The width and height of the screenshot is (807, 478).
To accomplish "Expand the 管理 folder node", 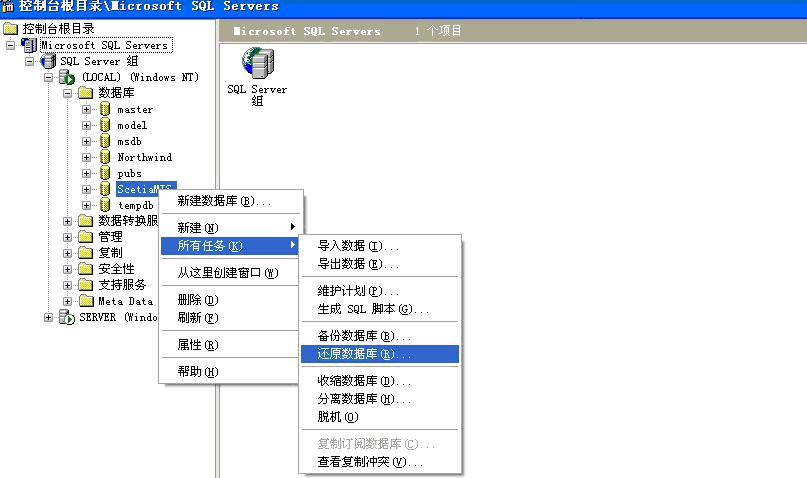I will click(x=67, y=237).
